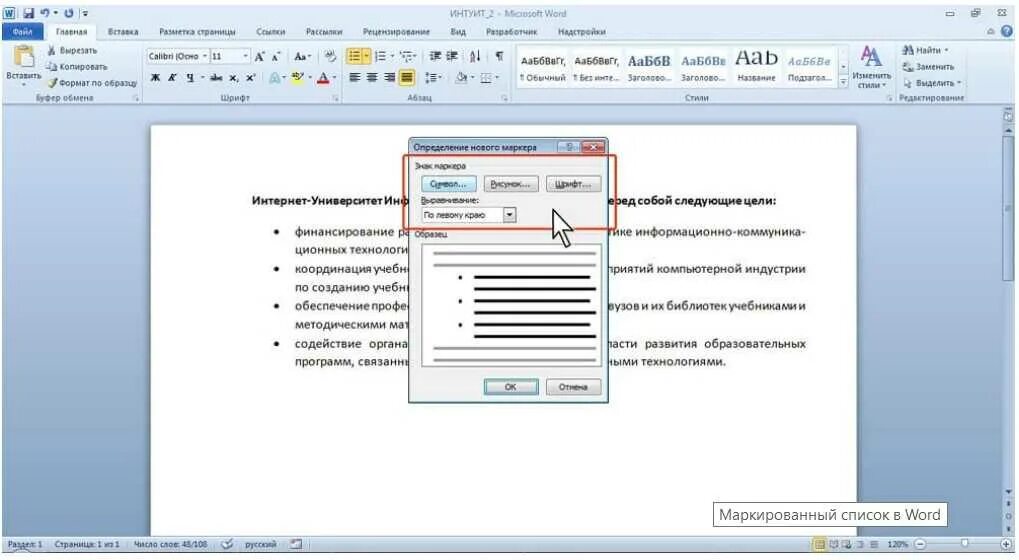
Task: Click the Шрифт... button in dialog
Action: (x=573, y=185)
